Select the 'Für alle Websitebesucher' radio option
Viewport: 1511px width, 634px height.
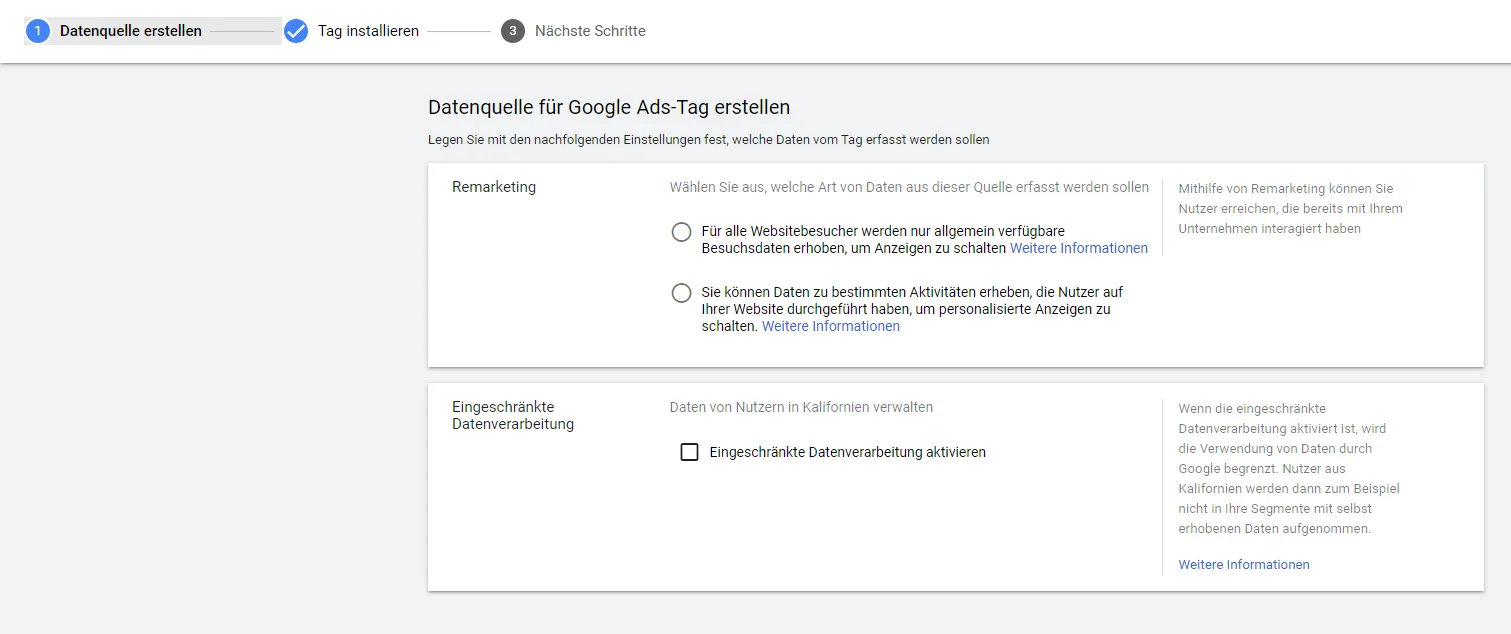click(x=681, y=232)
